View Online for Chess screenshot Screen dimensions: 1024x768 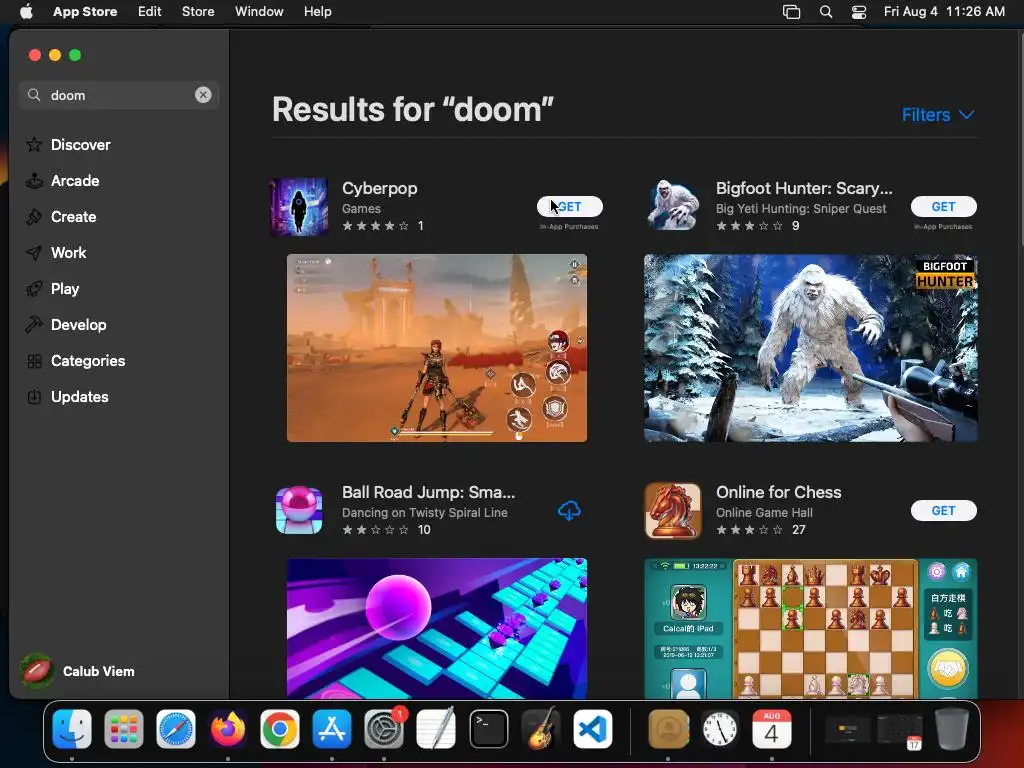tap(810, 628)
